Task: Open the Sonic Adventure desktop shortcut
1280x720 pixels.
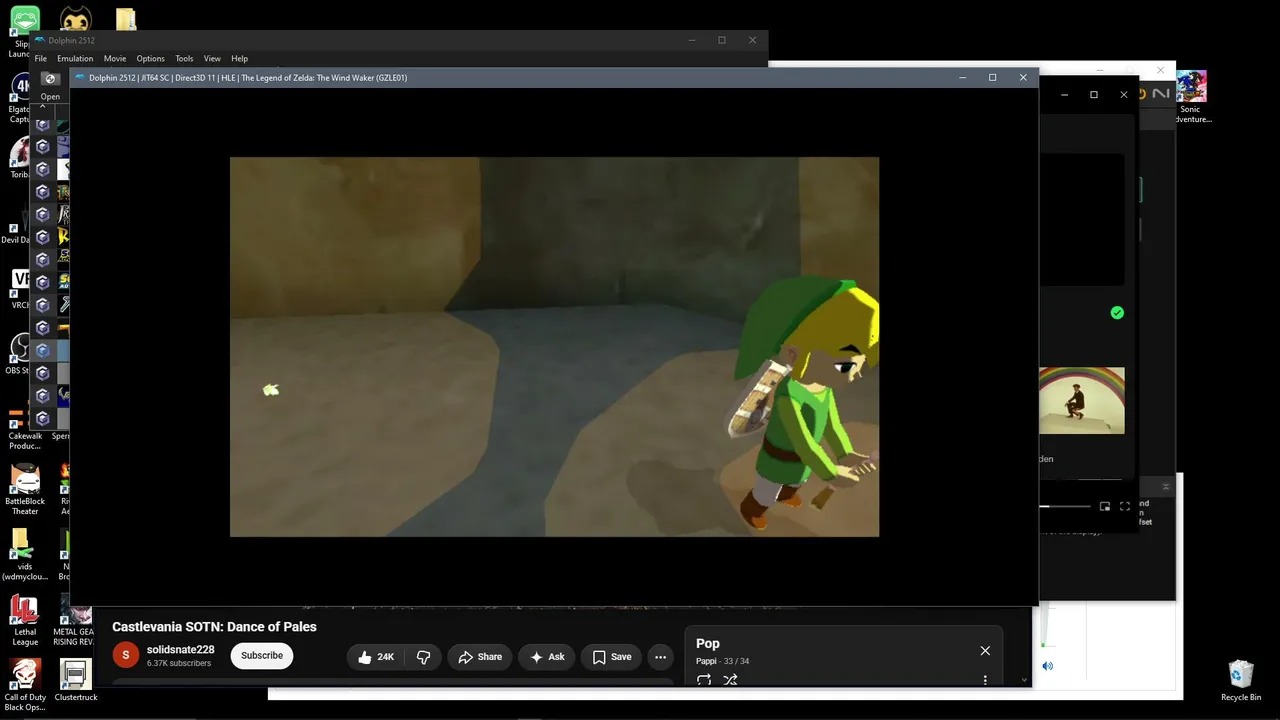Action: click(1191, 96)
